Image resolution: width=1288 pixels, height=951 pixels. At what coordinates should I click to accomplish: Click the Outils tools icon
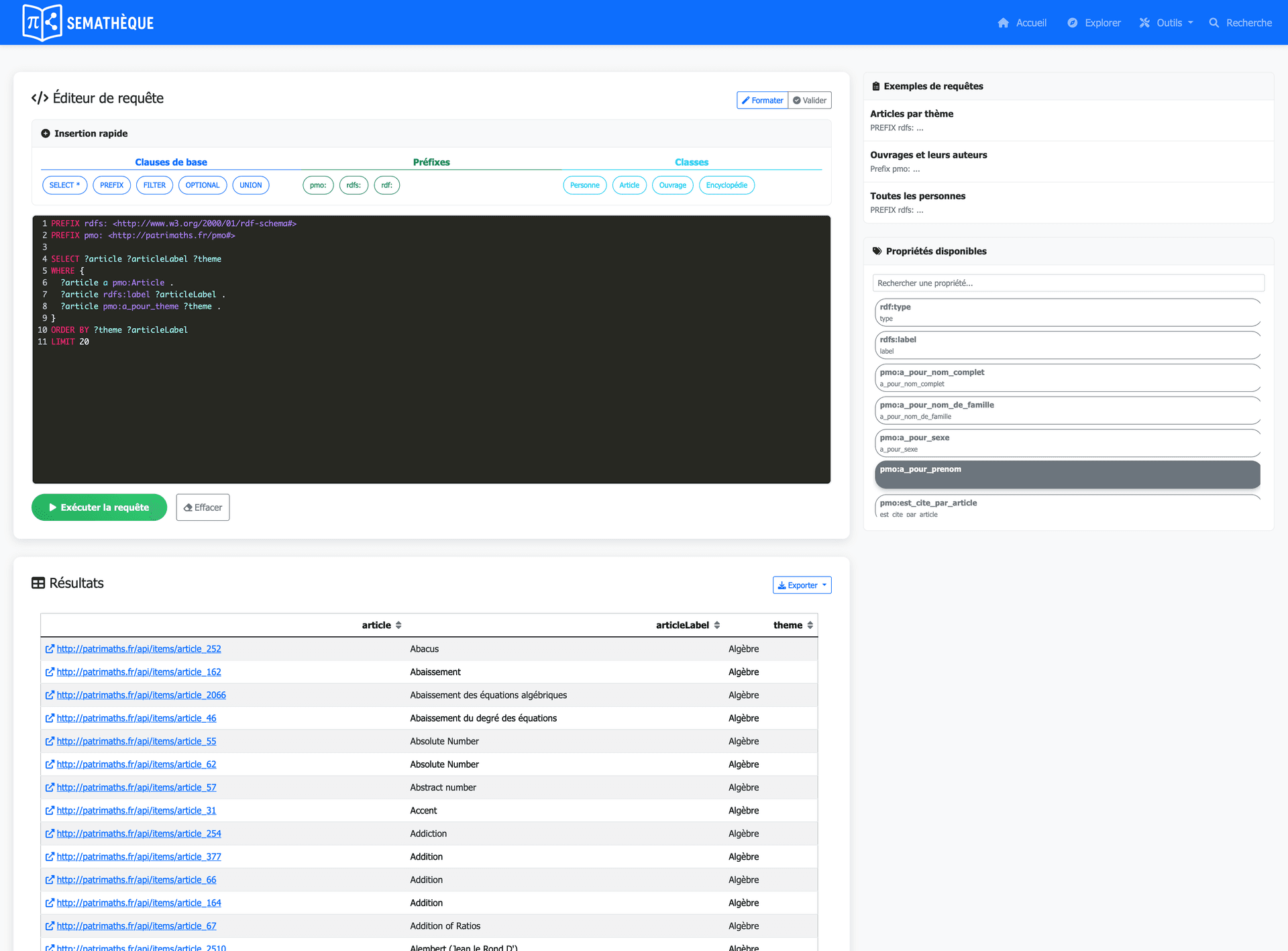tap(1144, 23)
